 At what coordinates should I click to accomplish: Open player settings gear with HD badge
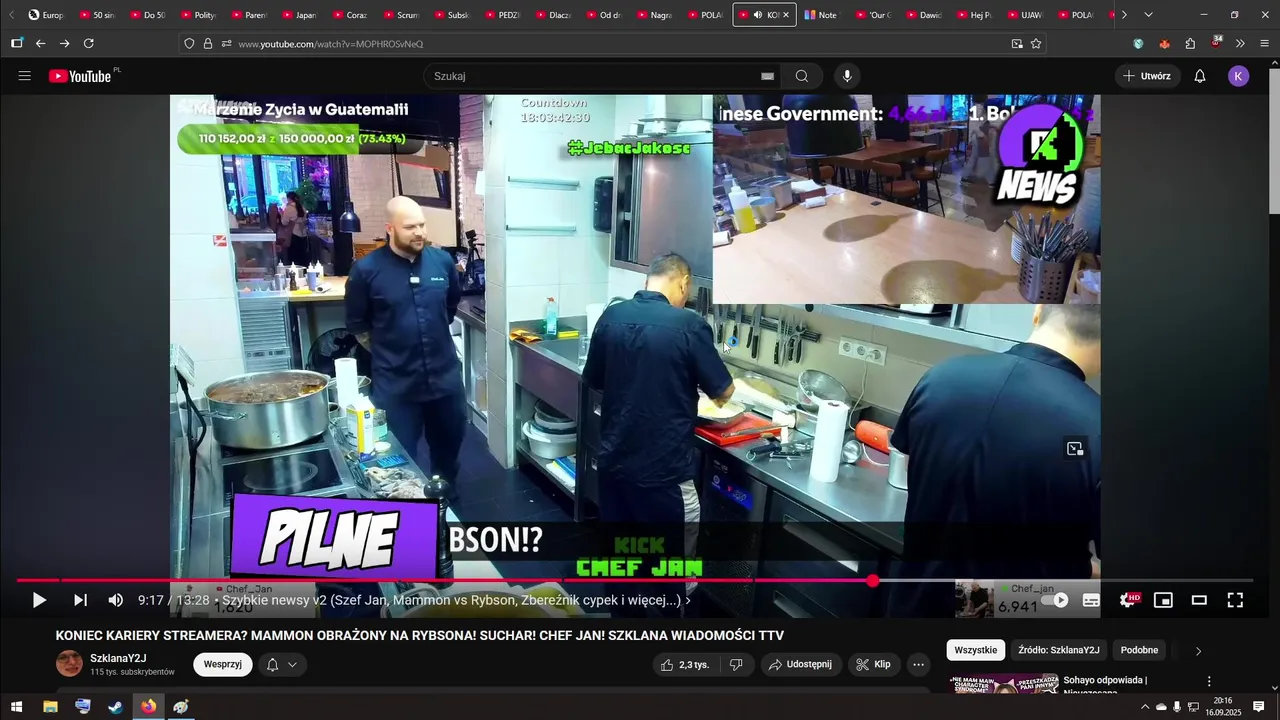[x=1128, y=600]
